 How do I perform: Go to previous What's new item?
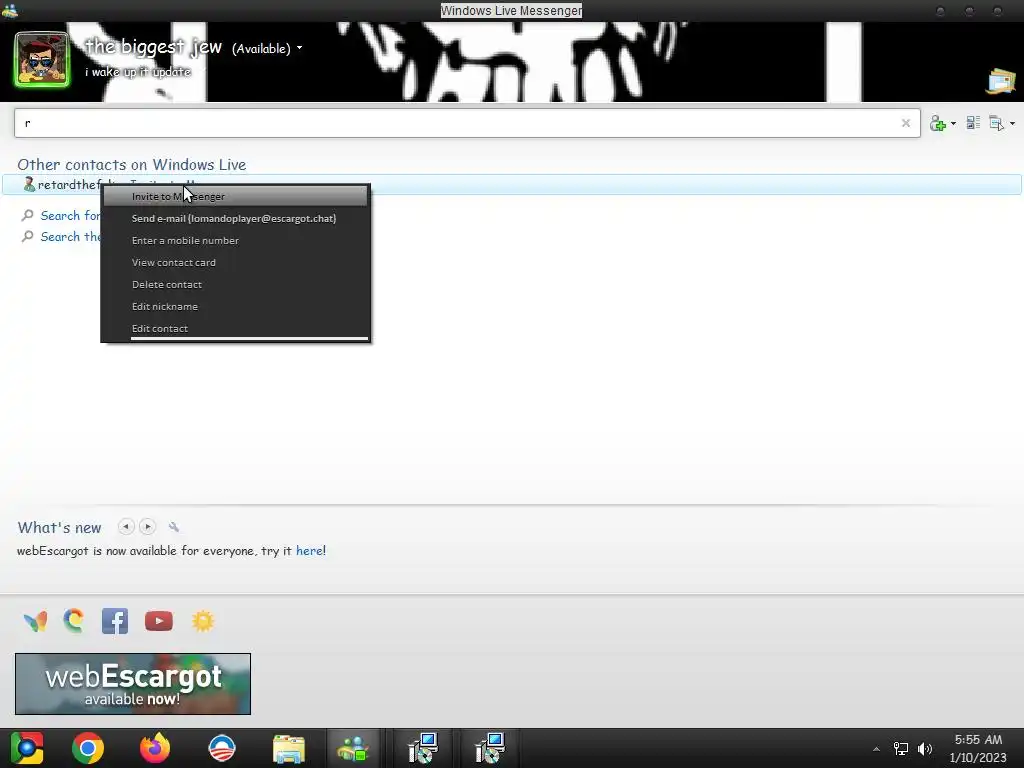pyautogui.click(x=126, y=526)
